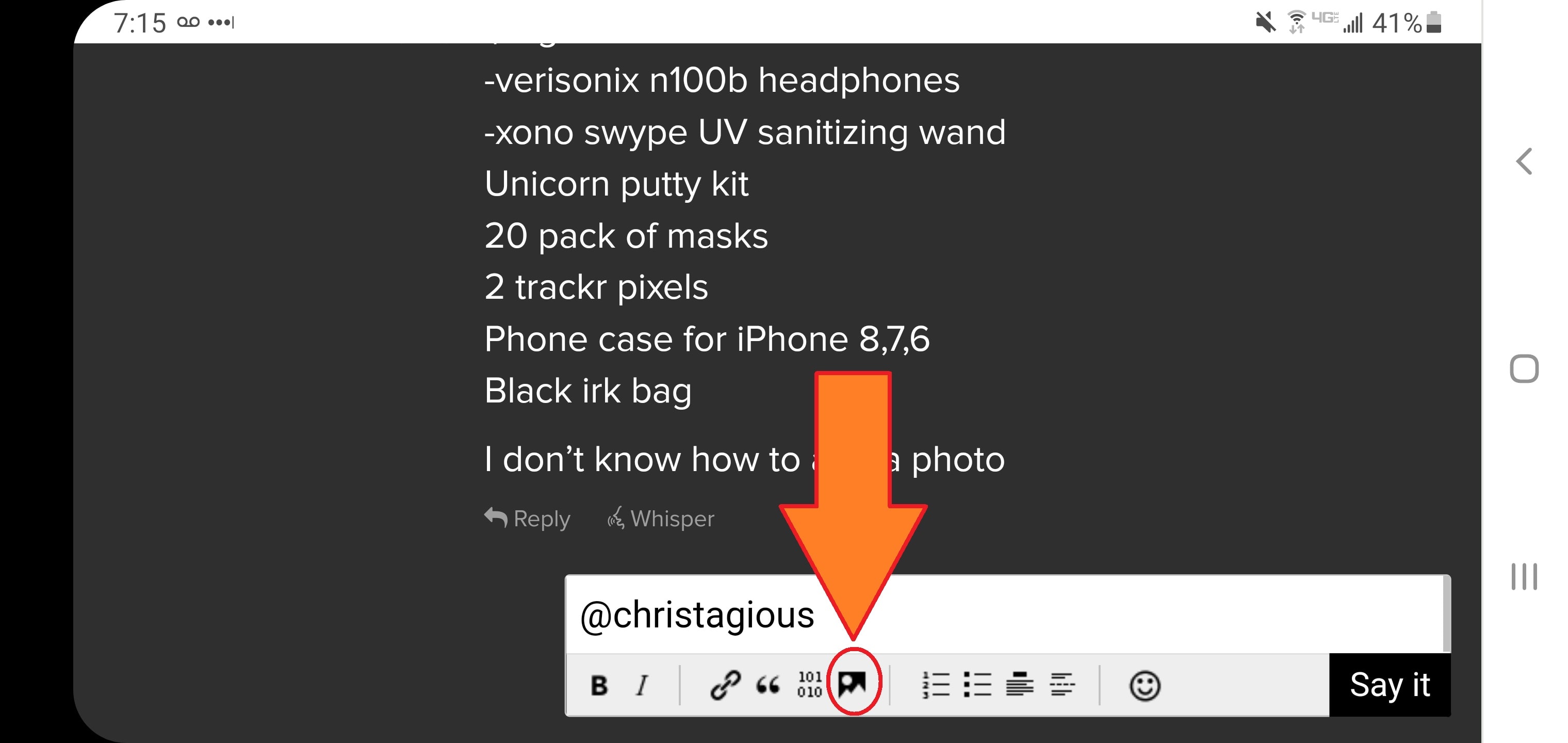Image resolution: width=1568 pixels, height=743 pixels.
Task: Click the Whisper link under the post
Action: [660, 518]
